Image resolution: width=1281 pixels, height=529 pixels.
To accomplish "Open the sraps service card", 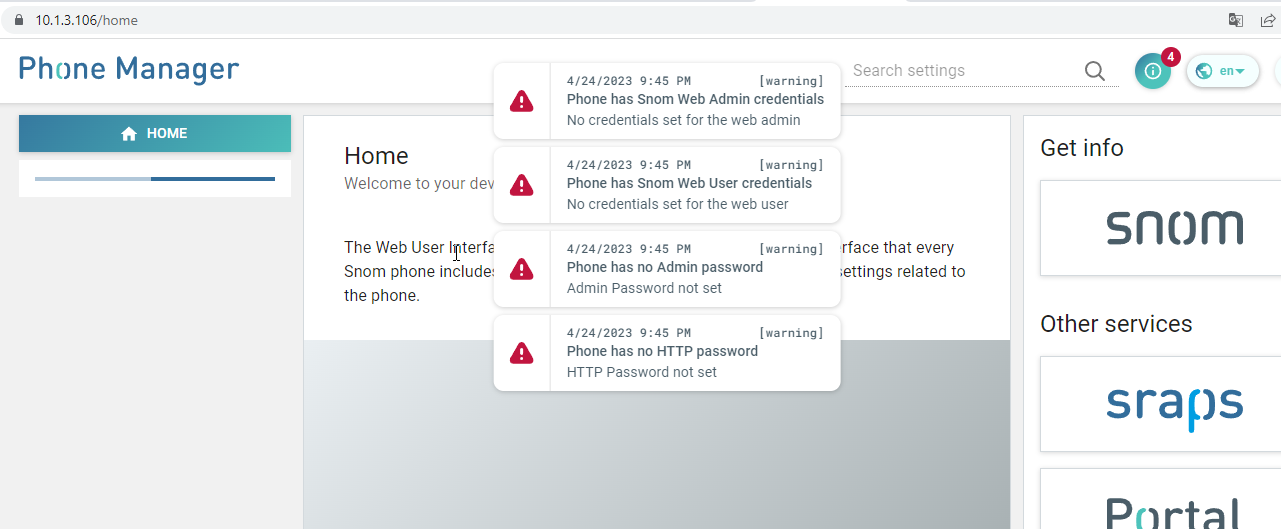I will 1161,404.
